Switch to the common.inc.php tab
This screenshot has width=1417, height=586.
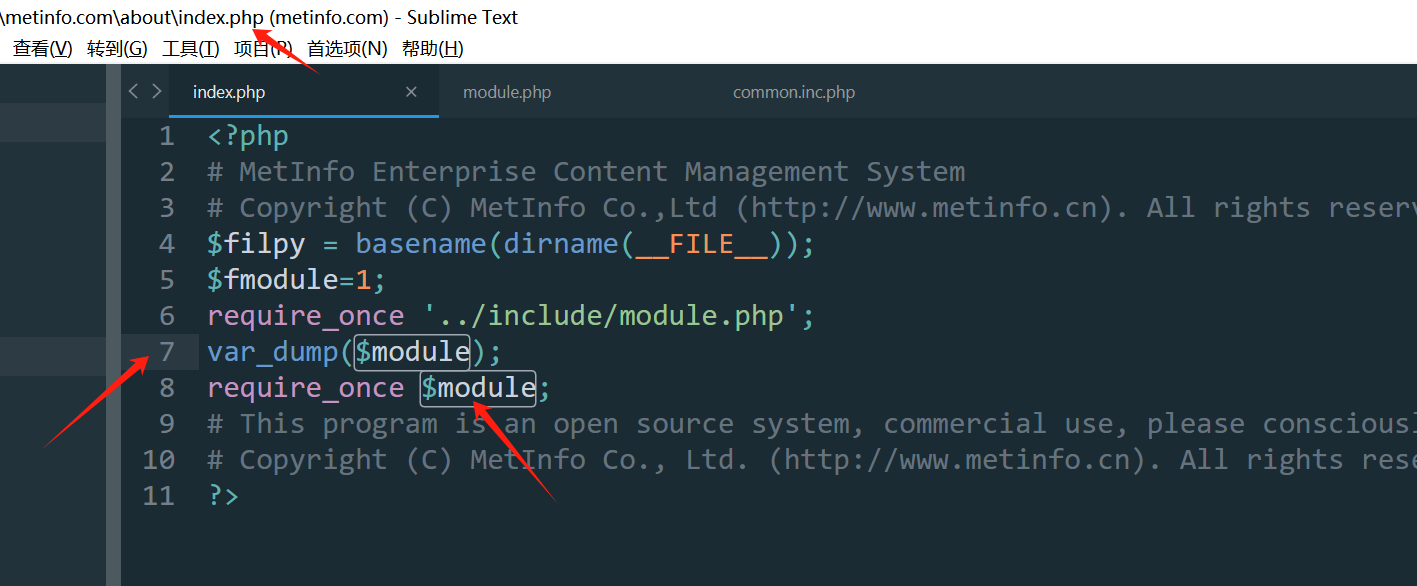tap(794, 92)
